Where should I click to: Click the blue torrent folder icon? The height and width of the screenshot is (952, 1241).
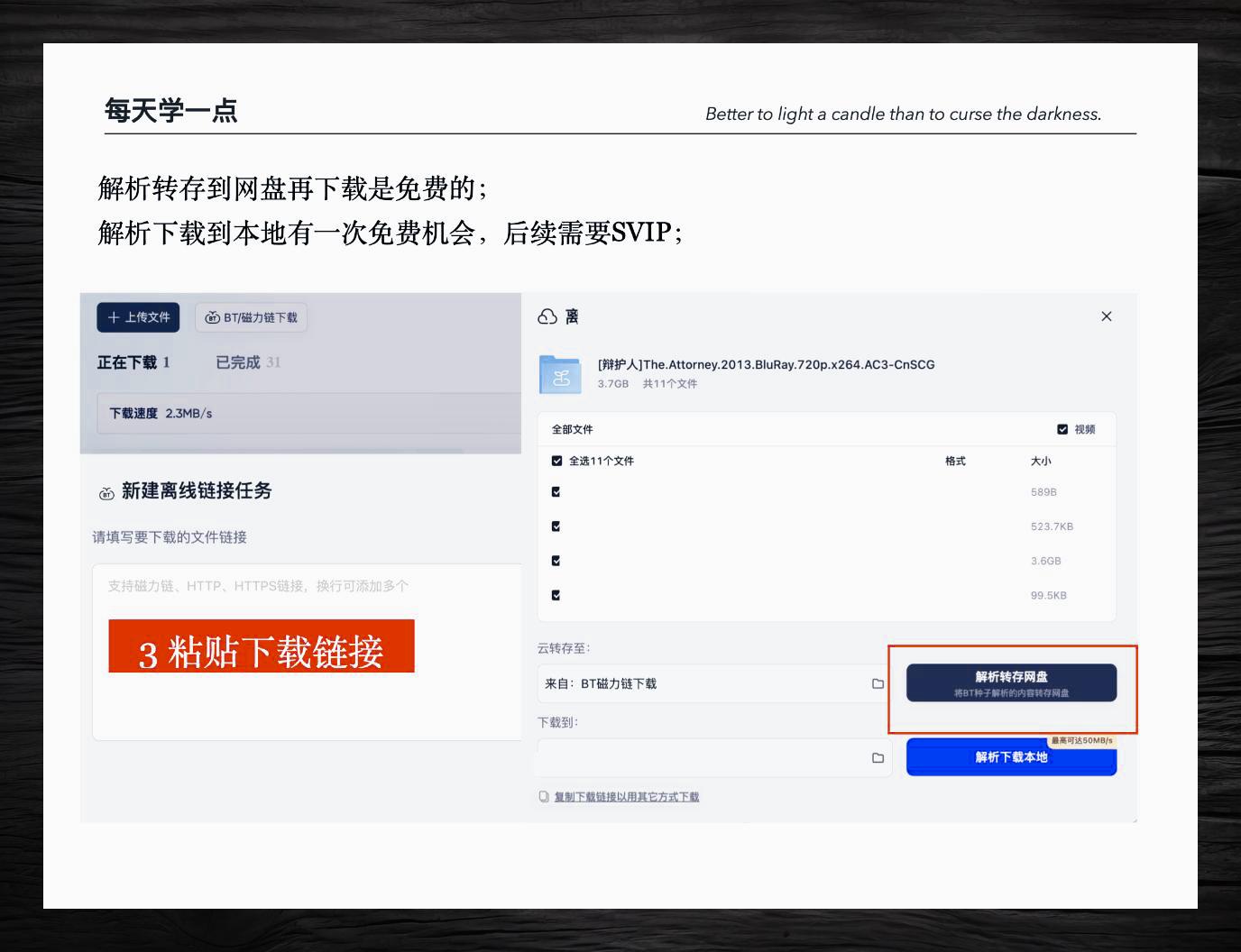coord(560,374)
